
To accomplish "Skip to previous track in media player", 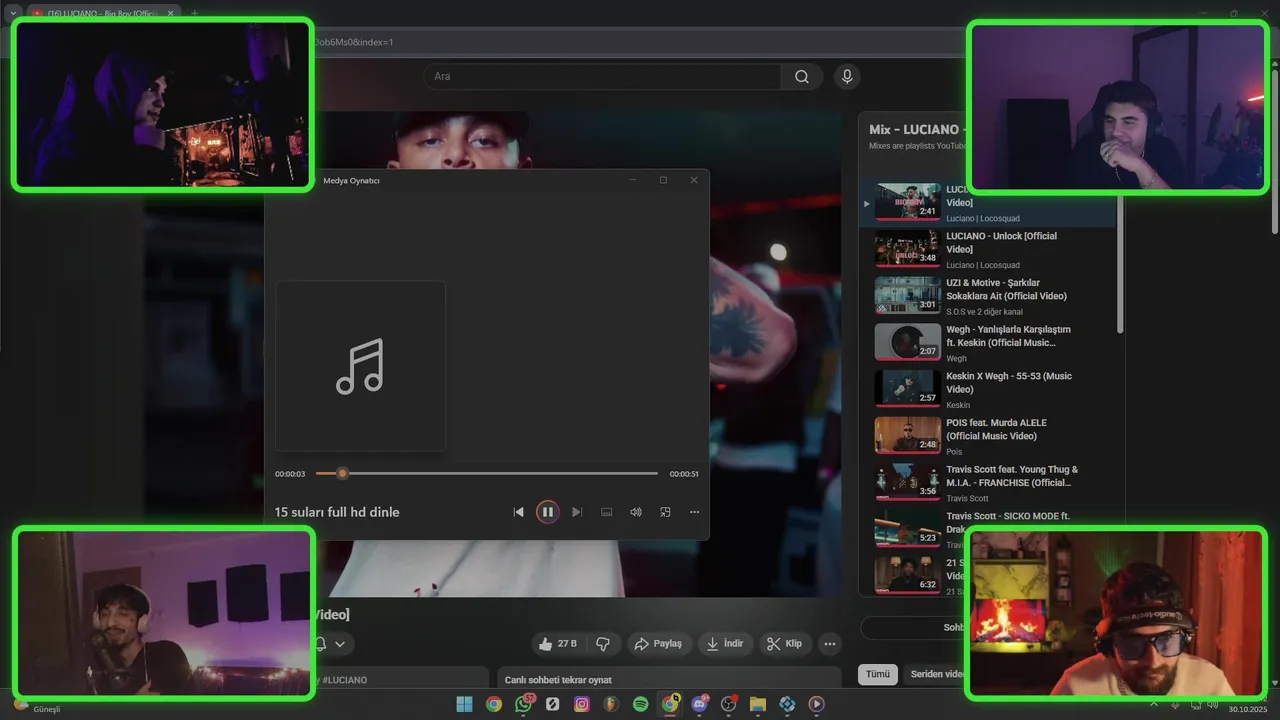I will [518, 512].
